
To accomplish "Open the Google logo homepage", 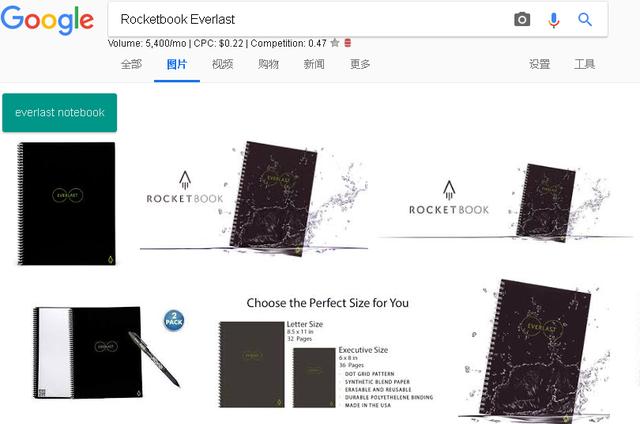I will point(47,20).
